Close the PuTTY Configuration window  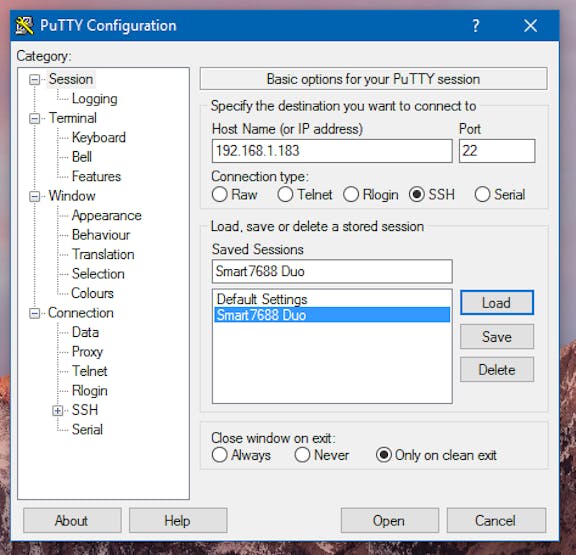[x=530, y=26]
